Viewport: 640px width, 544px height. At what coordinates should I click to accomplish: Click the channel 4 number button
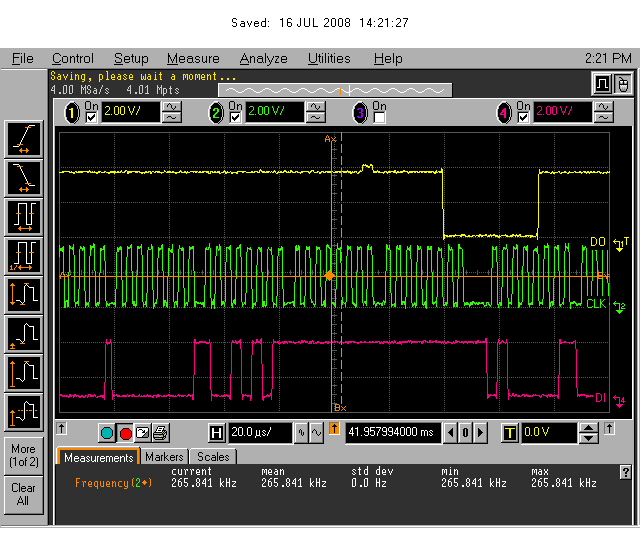point(504,113)
